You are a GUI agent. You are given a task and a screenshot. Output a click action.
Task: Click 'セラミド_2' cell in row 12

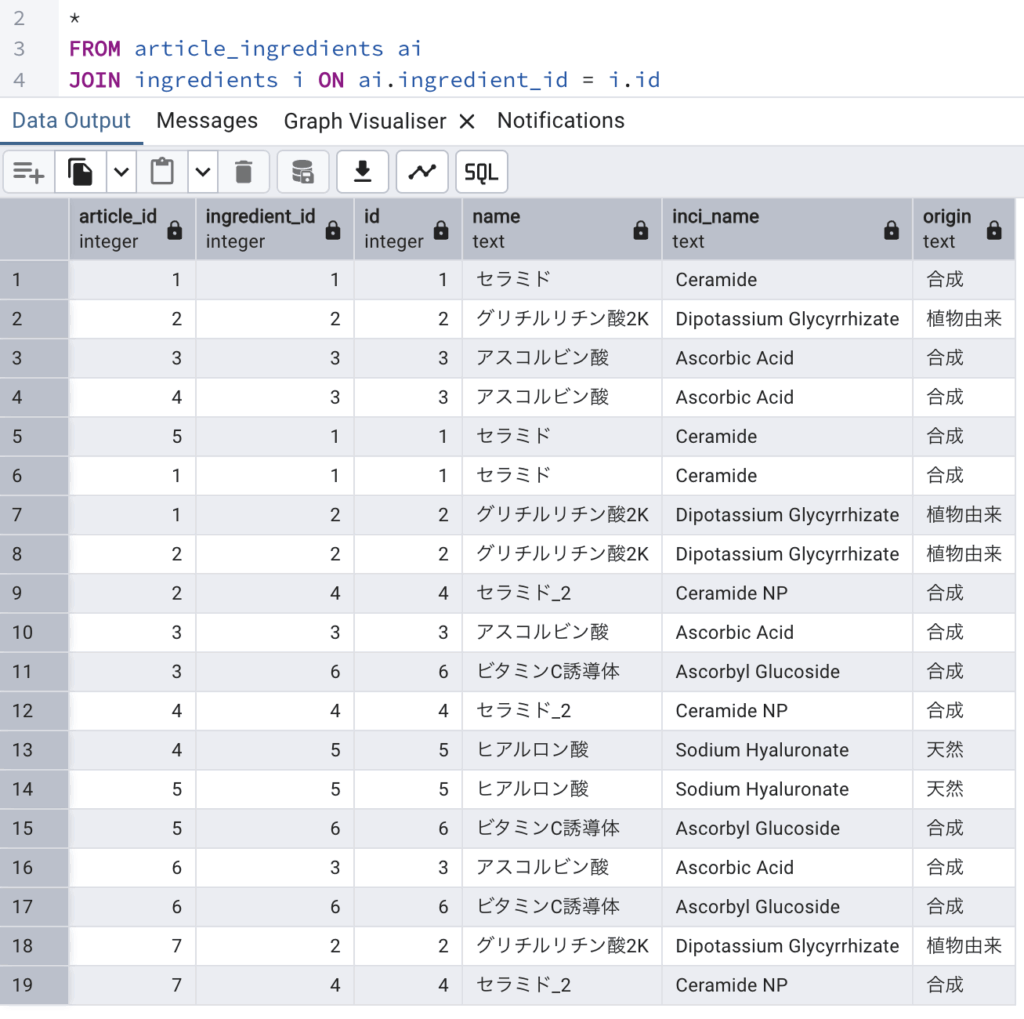tap(562, 711)
